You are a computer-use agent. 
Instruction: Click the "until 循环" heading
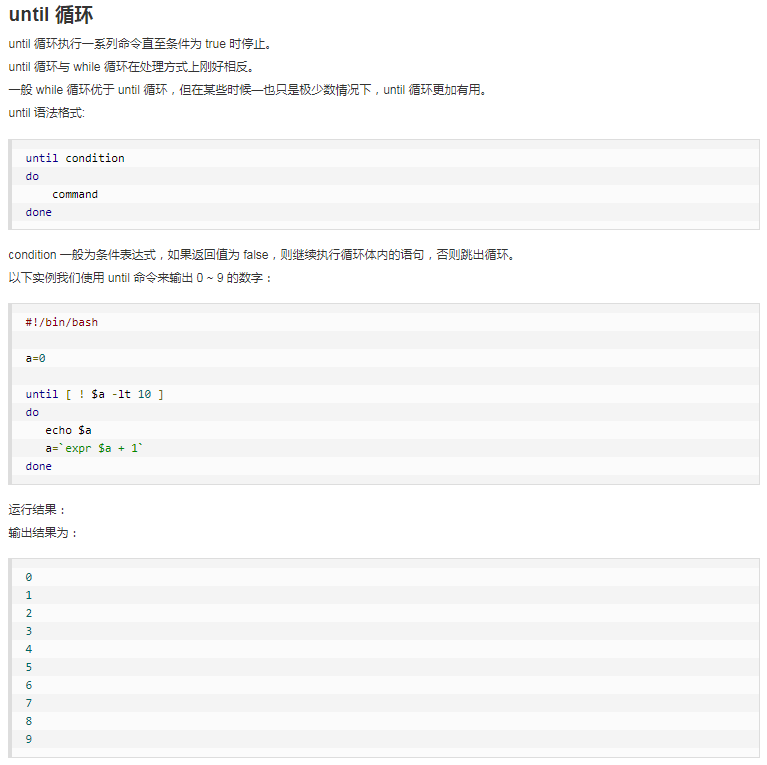(51, 15)
